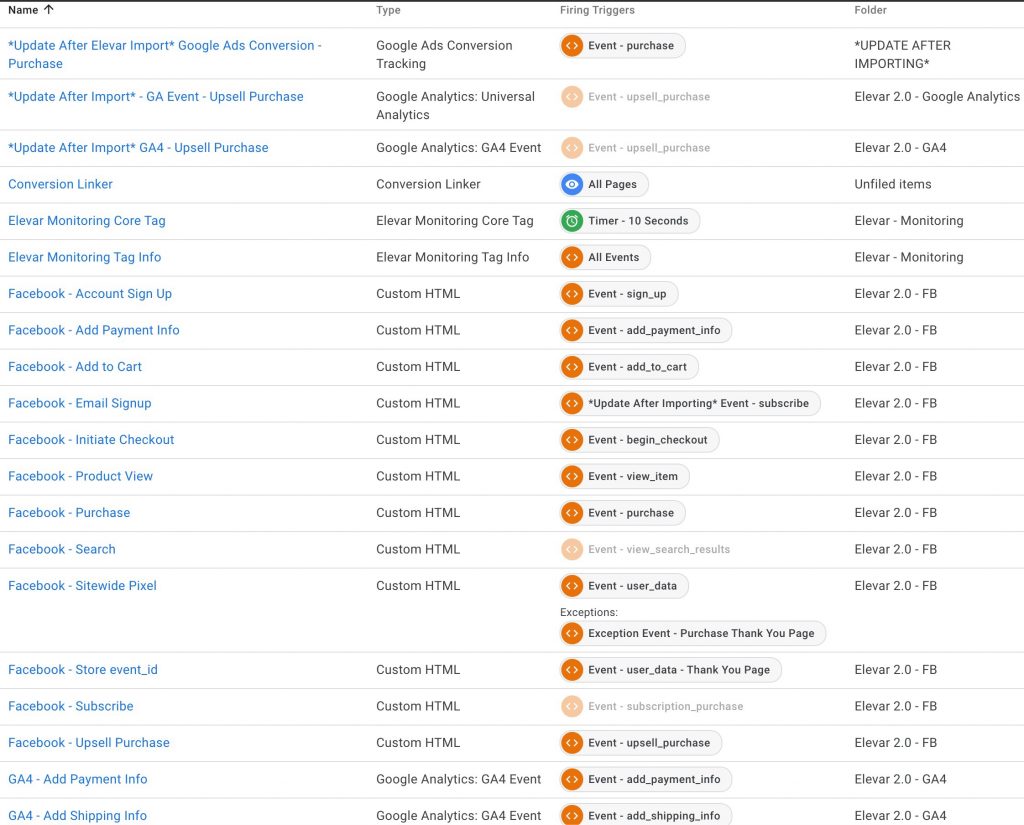Screen dimensions: 1024x825
Task: Click the upsell_purchase trigger icon in the Facebook - Upsell Purchase row
Action: point(572,743)
